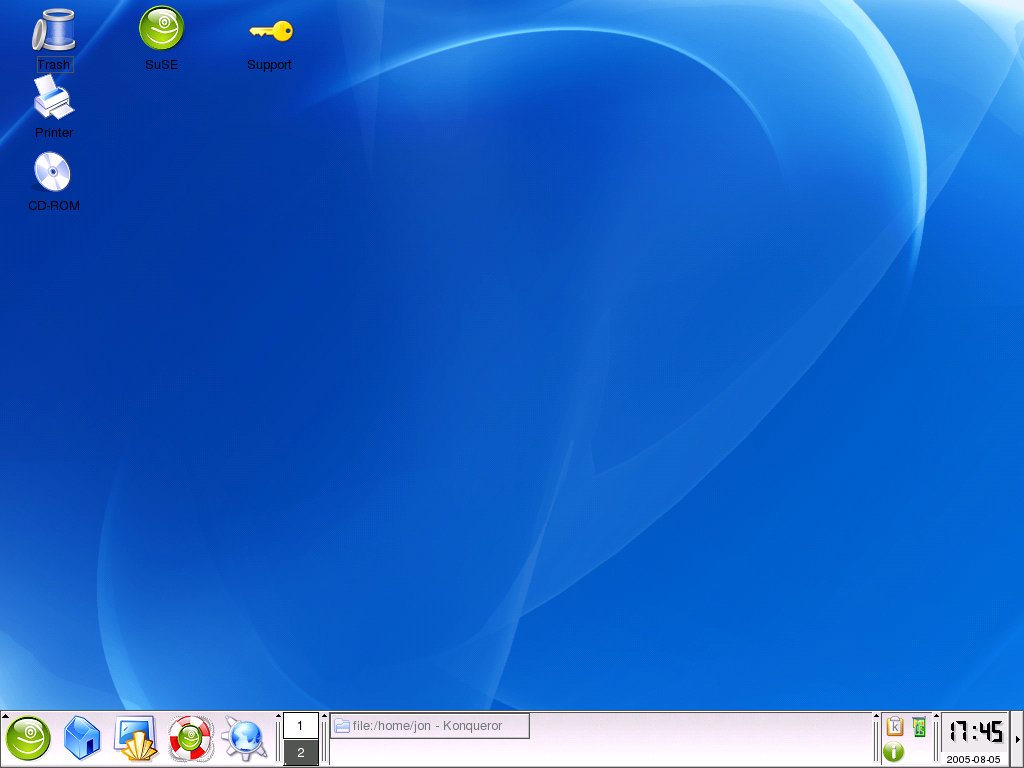This screenshot has width=1024, height=768.
Task: Switch to virtual desktop 2
Action: [x=300, y=753]
